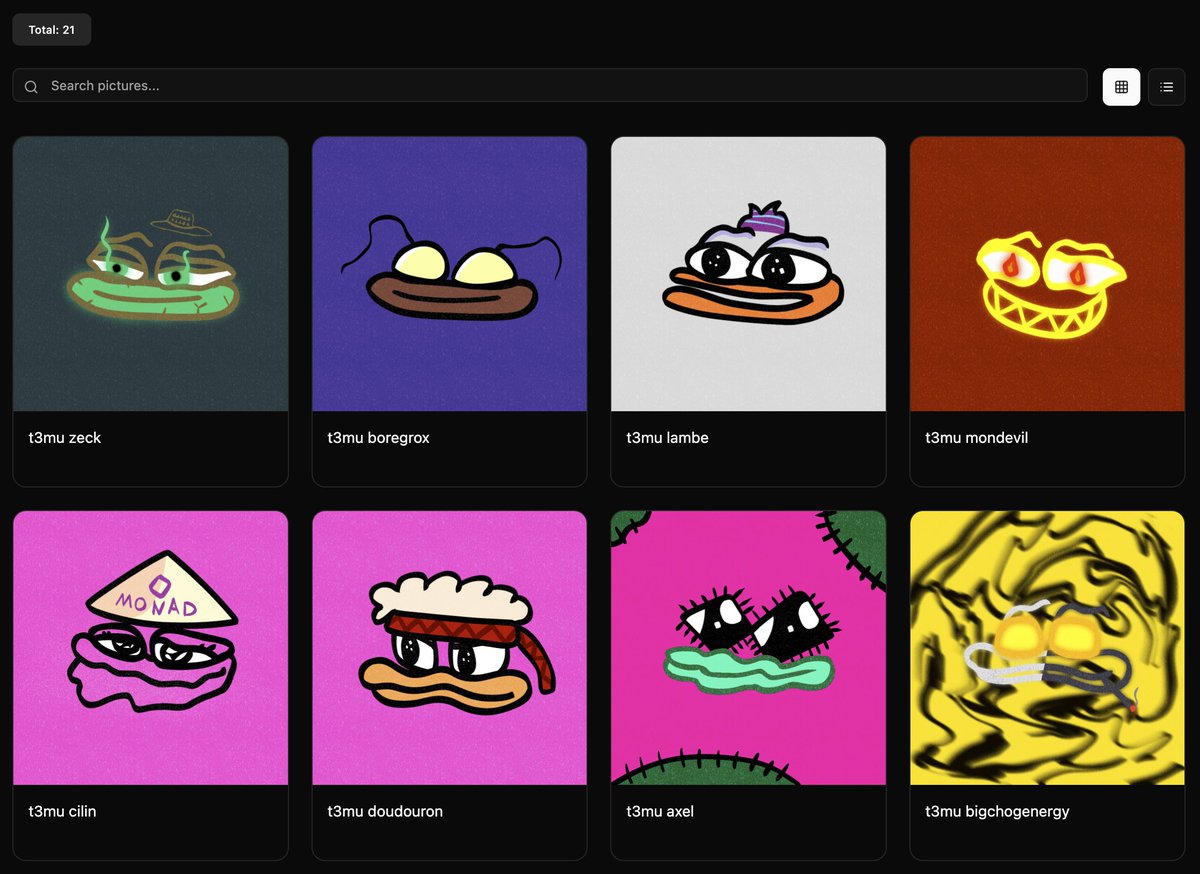Image resolution: width=1200 pixels, height=874 pixels.
Task: Click the 't3mu axel' title
Action: pos(660,812)
